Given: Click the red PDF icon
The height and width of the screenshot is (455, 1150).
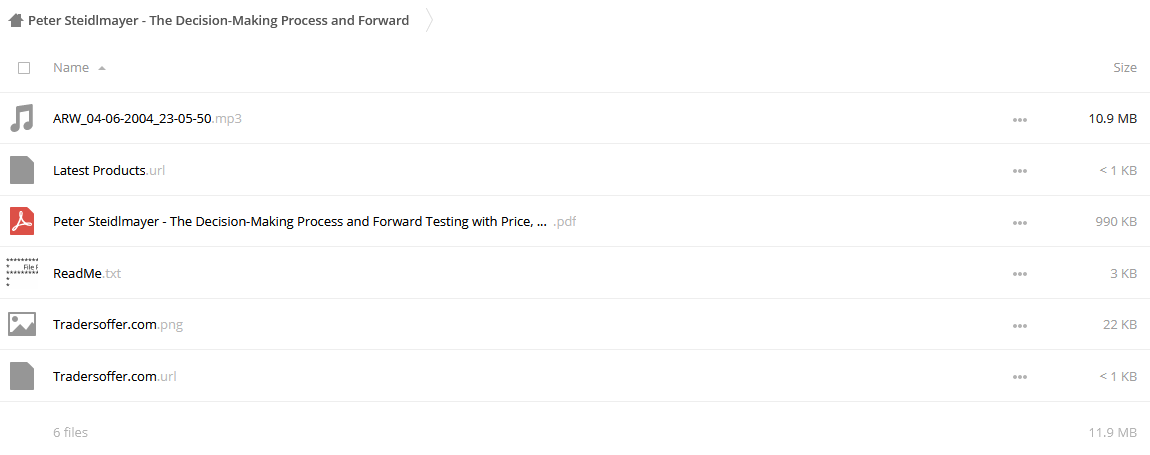Looking at the screenshot, I should click(x=22, y=221).
